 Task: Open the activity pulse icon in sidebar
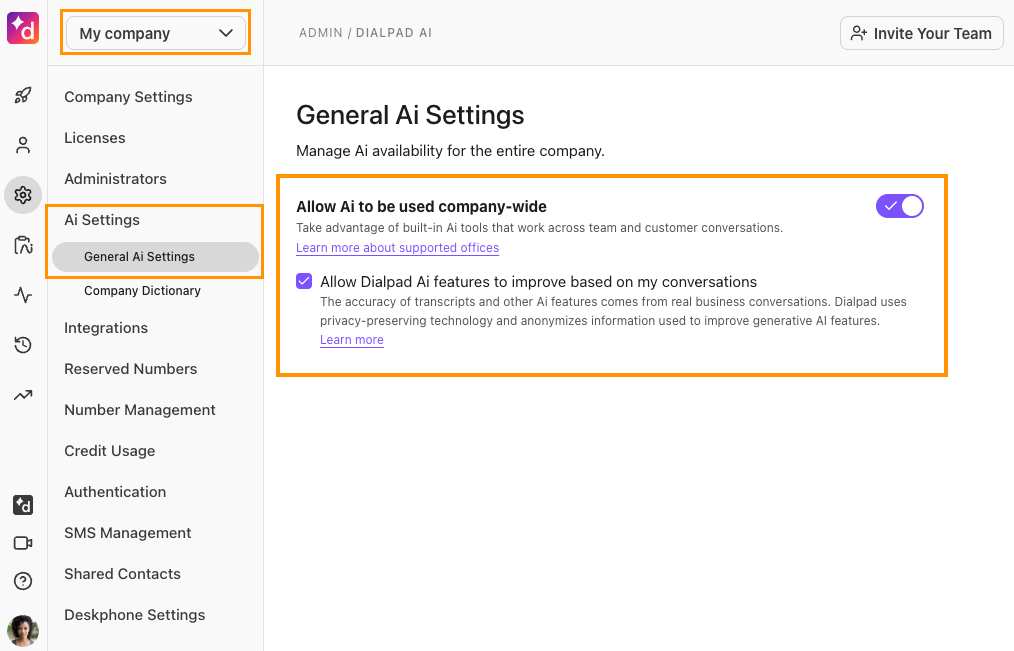[x=23, y=295]
